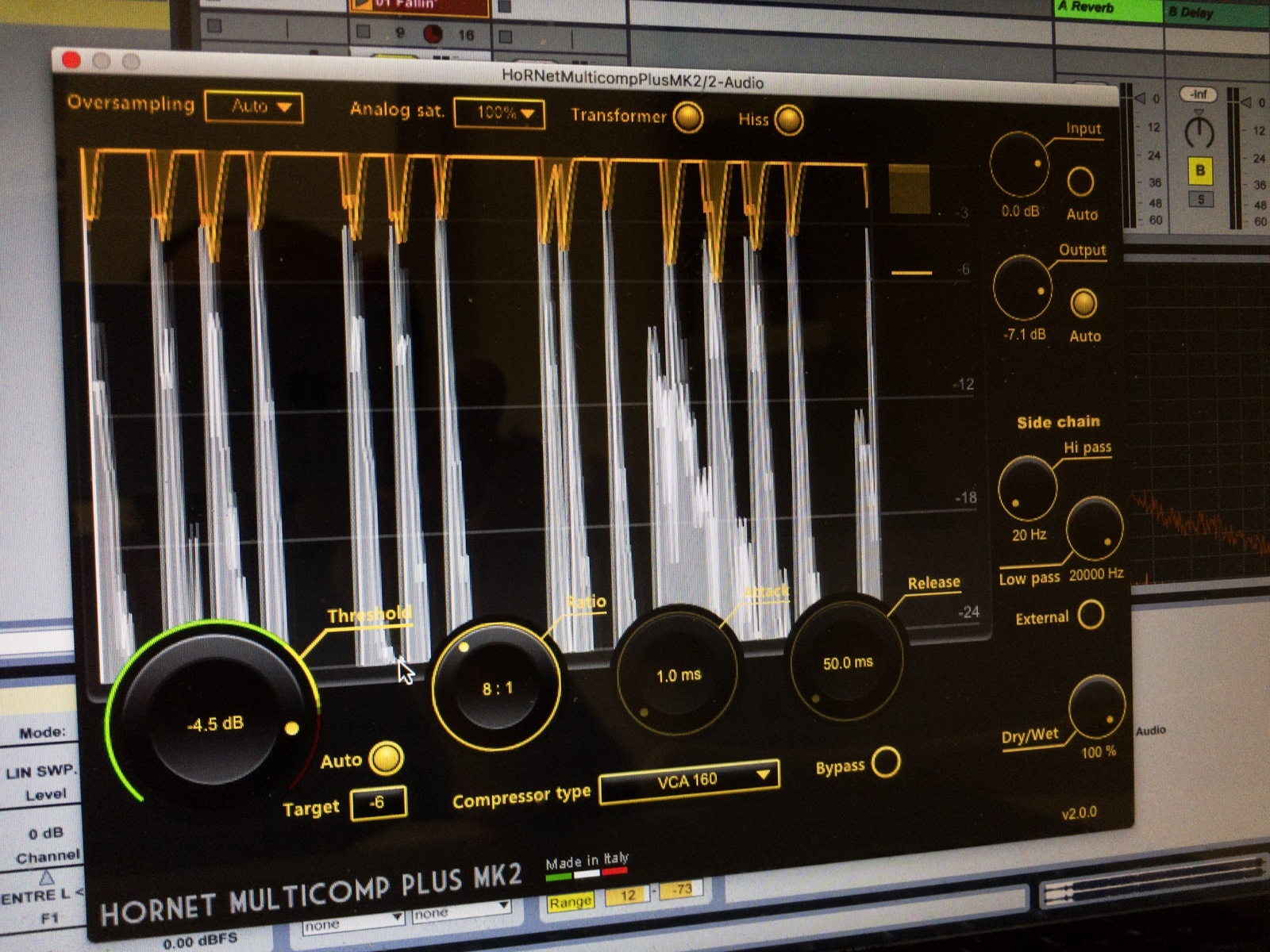Click the -inf volume field in Ableton mixer
The image size is (1270, 952).
pyautogui.click(x=1199, y=94)
